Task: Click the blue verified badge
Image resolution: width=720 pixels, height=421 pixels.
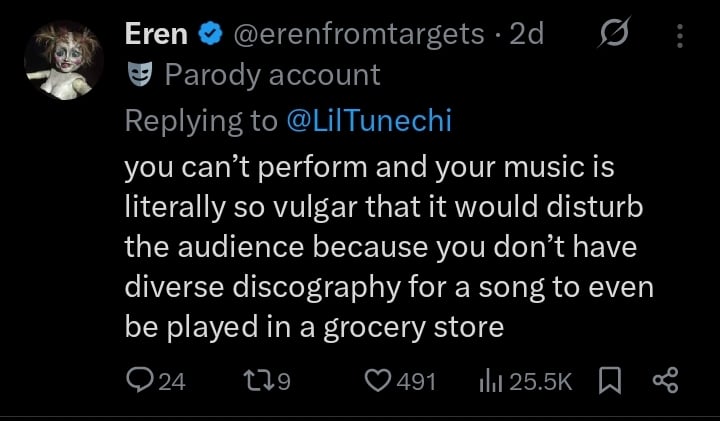Action: [210, 34]
